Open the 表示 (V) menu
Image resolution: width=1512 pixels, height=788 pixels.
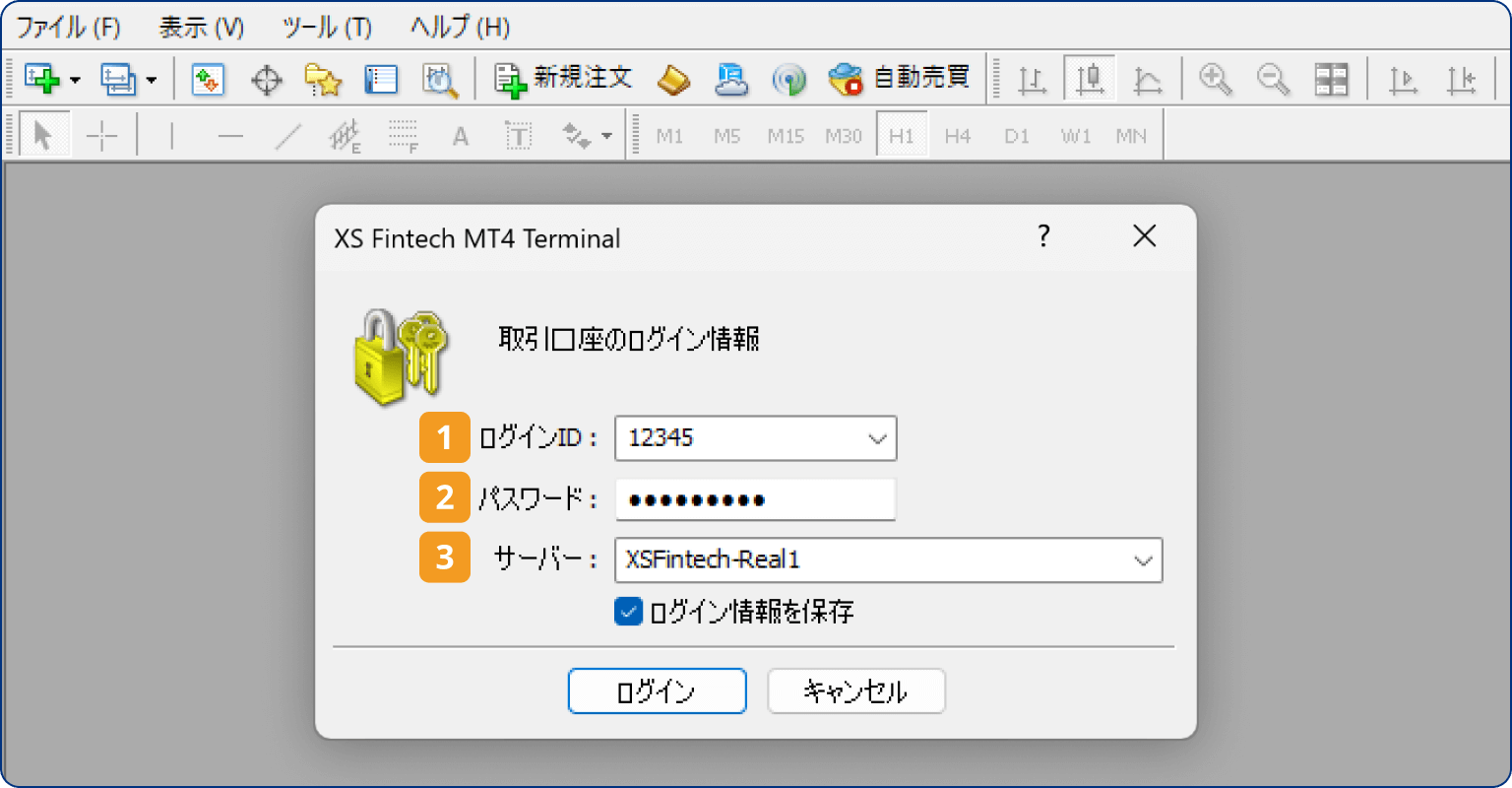[202, 27]
